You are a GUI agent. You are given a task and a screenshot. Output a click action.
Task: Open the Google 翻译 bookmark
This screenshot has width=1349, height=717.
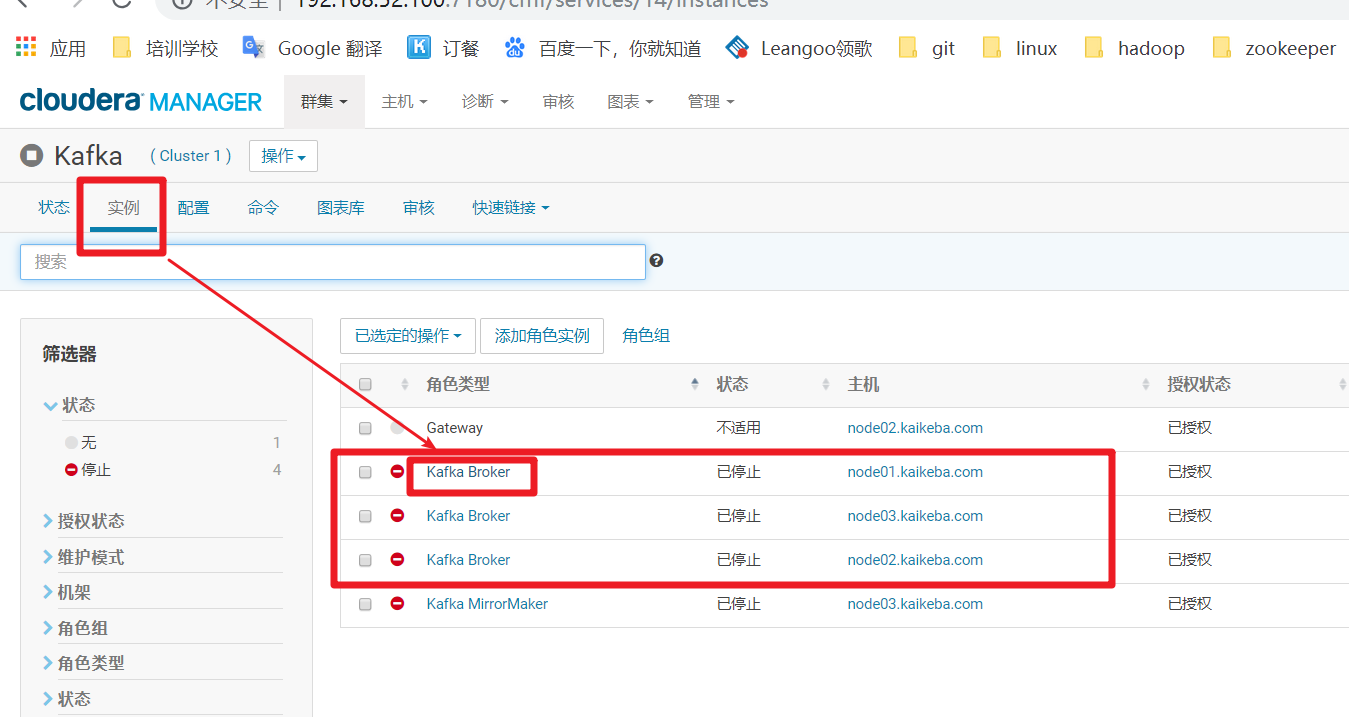click(313, 48)
